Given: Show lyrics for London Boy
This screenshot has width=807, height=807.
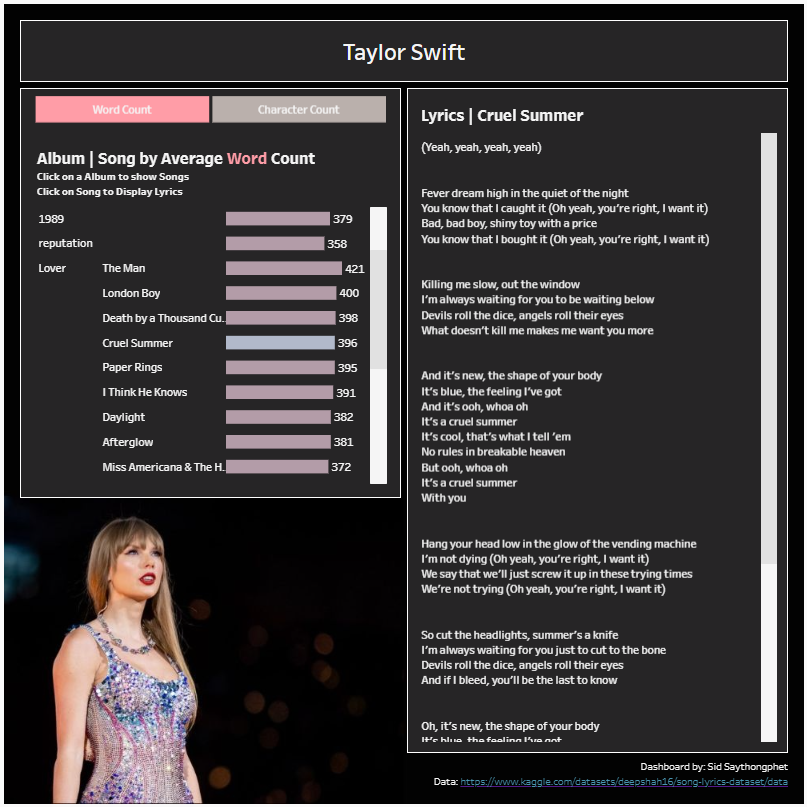Looking at the screenshot, I should (x=131, y=293).
